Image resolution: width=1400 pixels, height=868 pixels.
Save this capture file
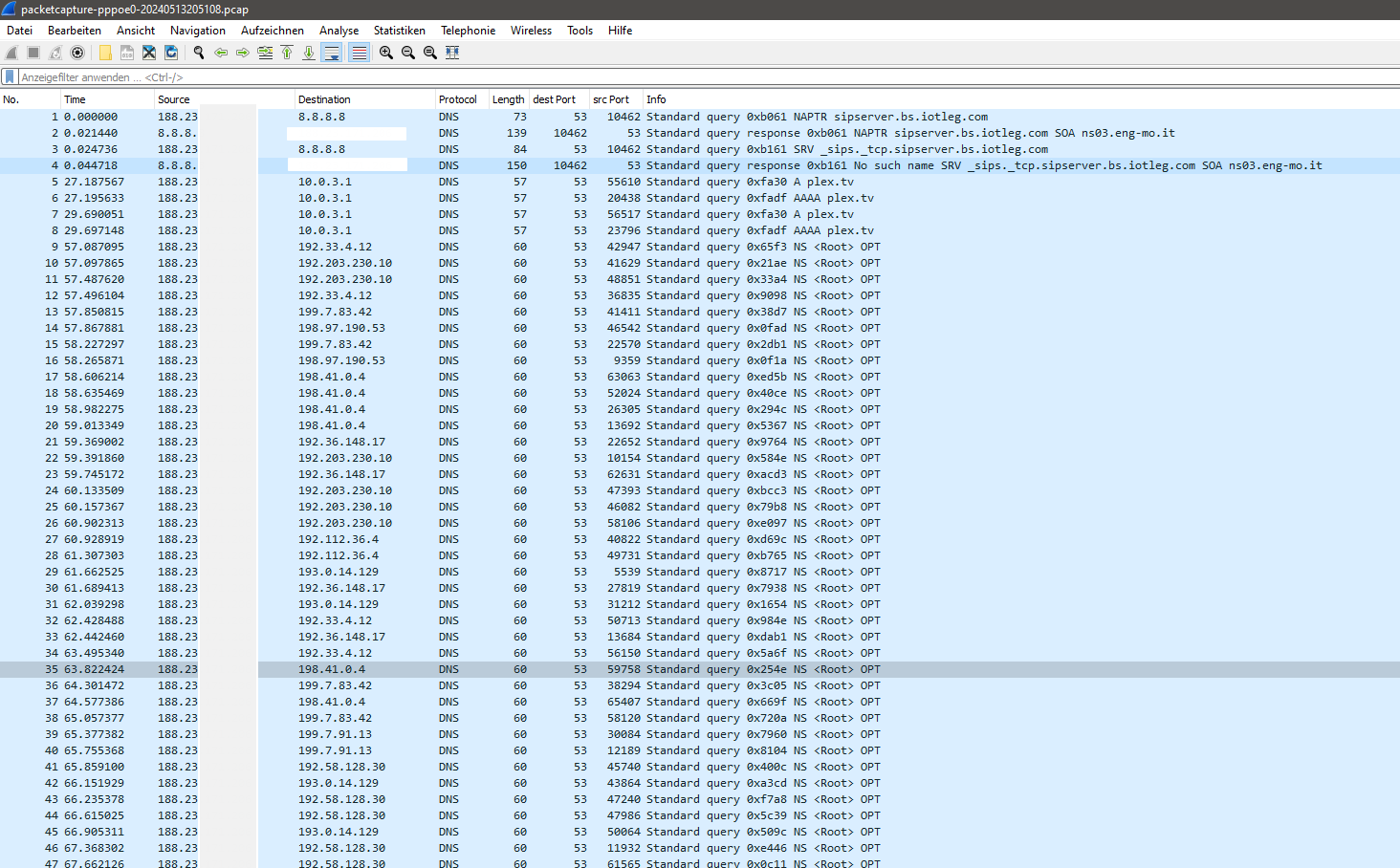point(127,53)
